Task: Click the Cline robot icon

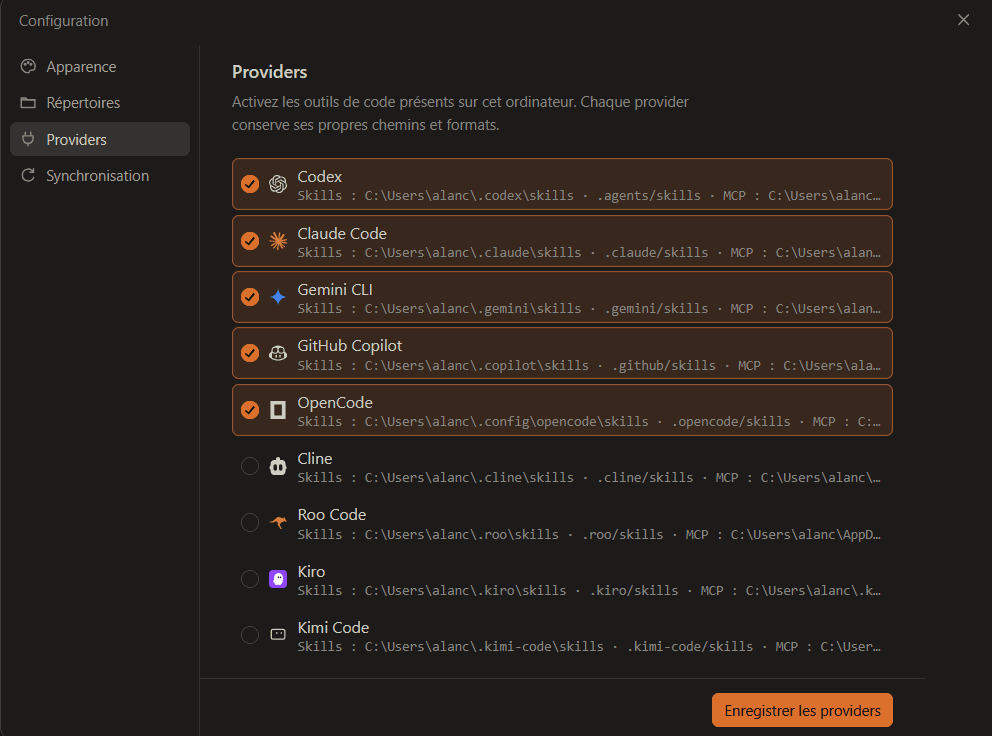Action: (278, 466)
